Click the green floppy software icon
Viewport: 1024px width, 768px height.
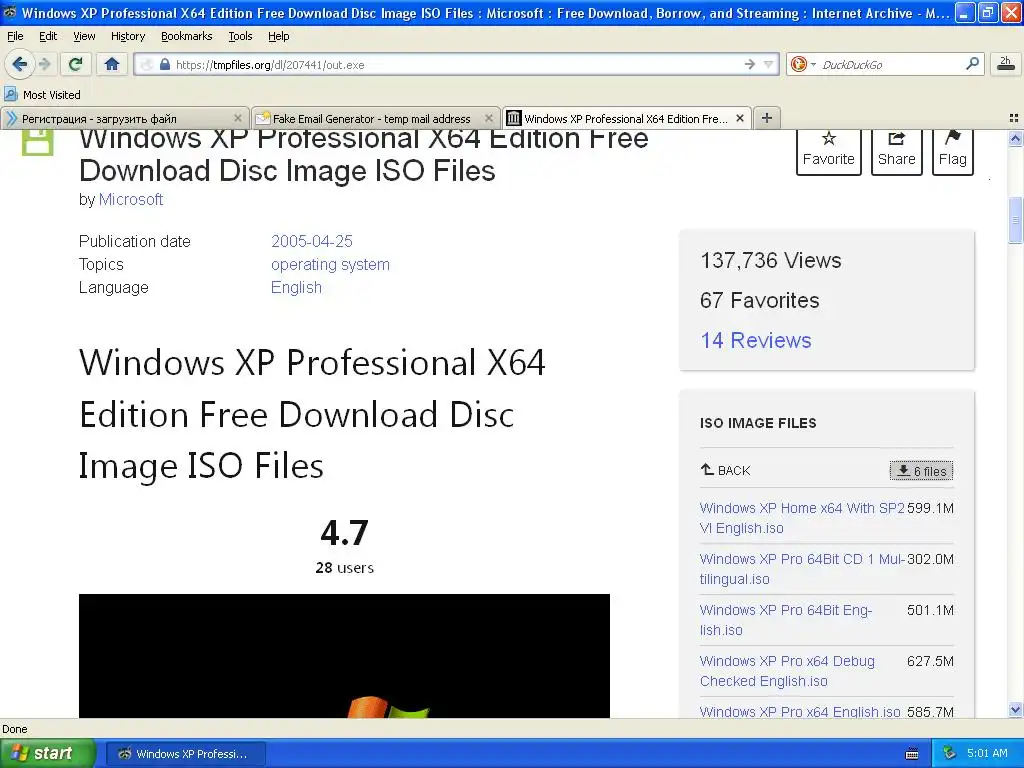click(x=37, y=142)
